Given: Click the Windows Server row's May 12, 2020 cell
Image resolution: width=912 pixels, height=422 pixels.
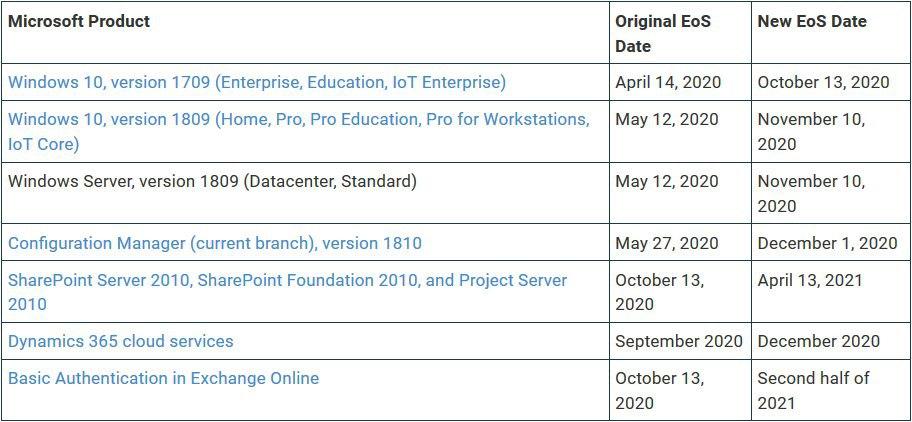Looking at the screenshot, I should click(667, 181).
